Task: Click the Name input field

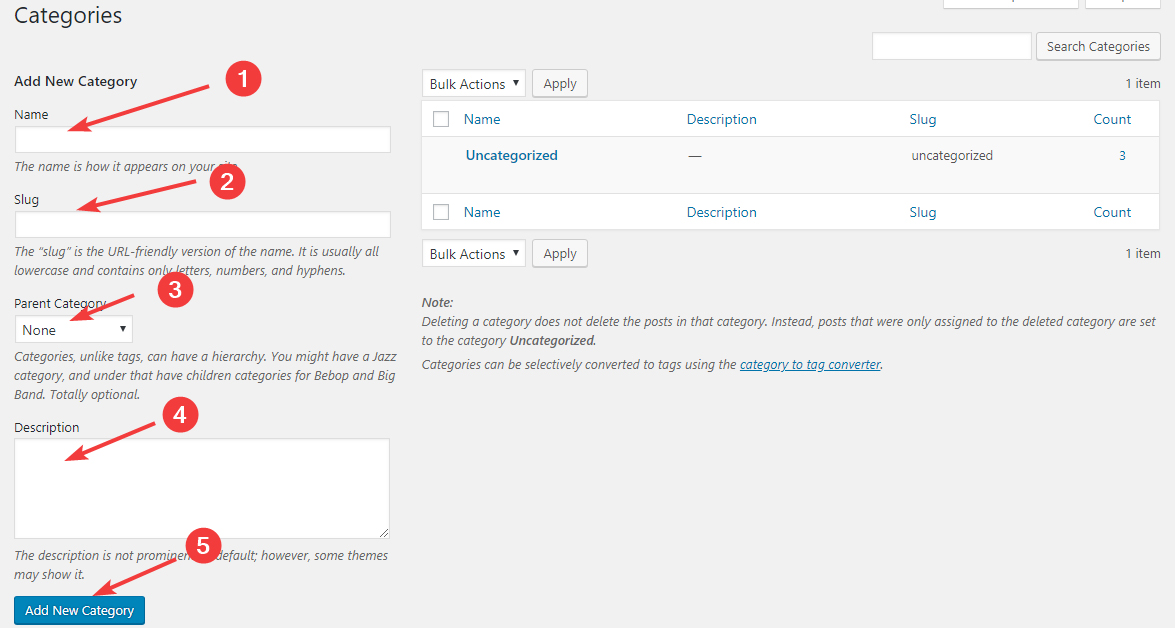Action: point(202,140)
